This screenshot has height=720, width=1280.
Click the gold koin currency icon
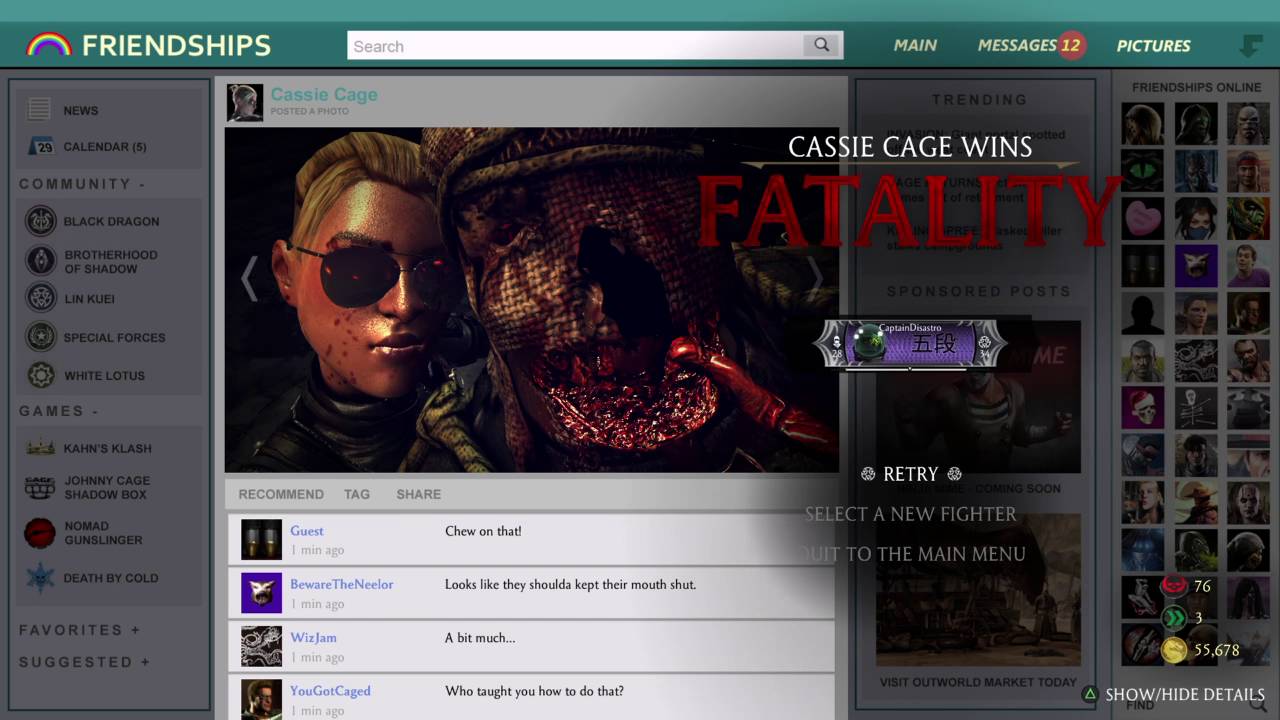1174,650
